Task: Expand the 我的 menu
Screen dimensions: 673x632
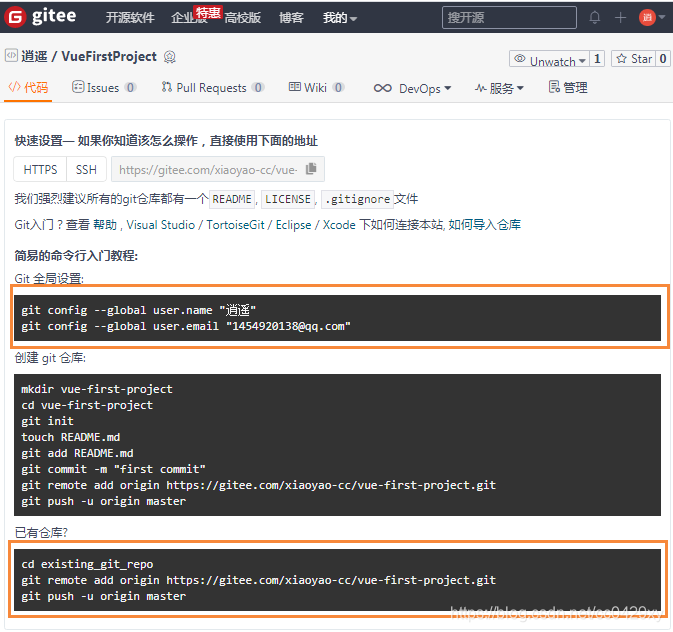Action: click(x=340, y=18)
